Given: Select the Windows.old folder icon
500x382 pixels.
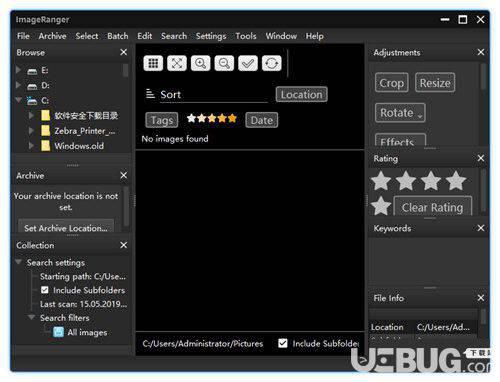Looking at the screenshot, I should (x=45, y=146).
